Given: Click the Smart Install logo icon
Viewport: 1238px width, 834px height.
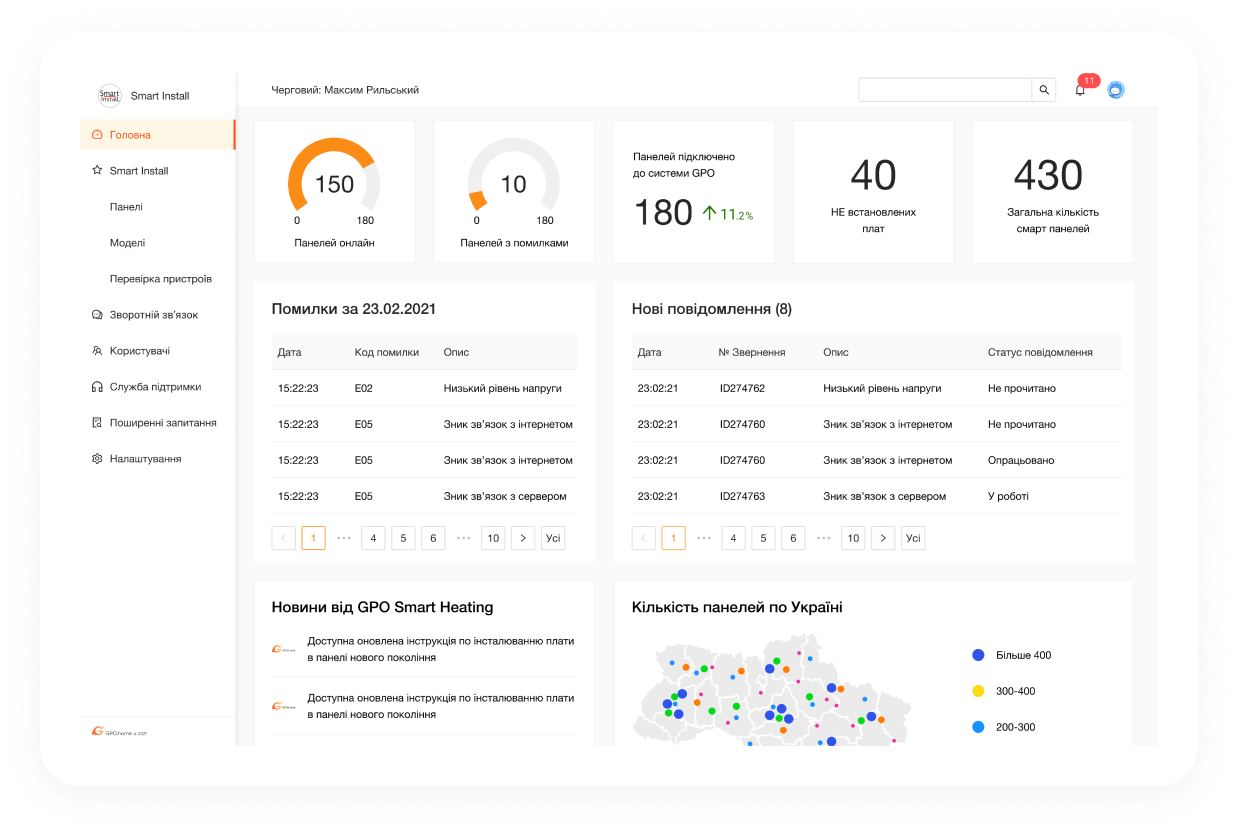Looking at the screenshot, I should 109,96.
